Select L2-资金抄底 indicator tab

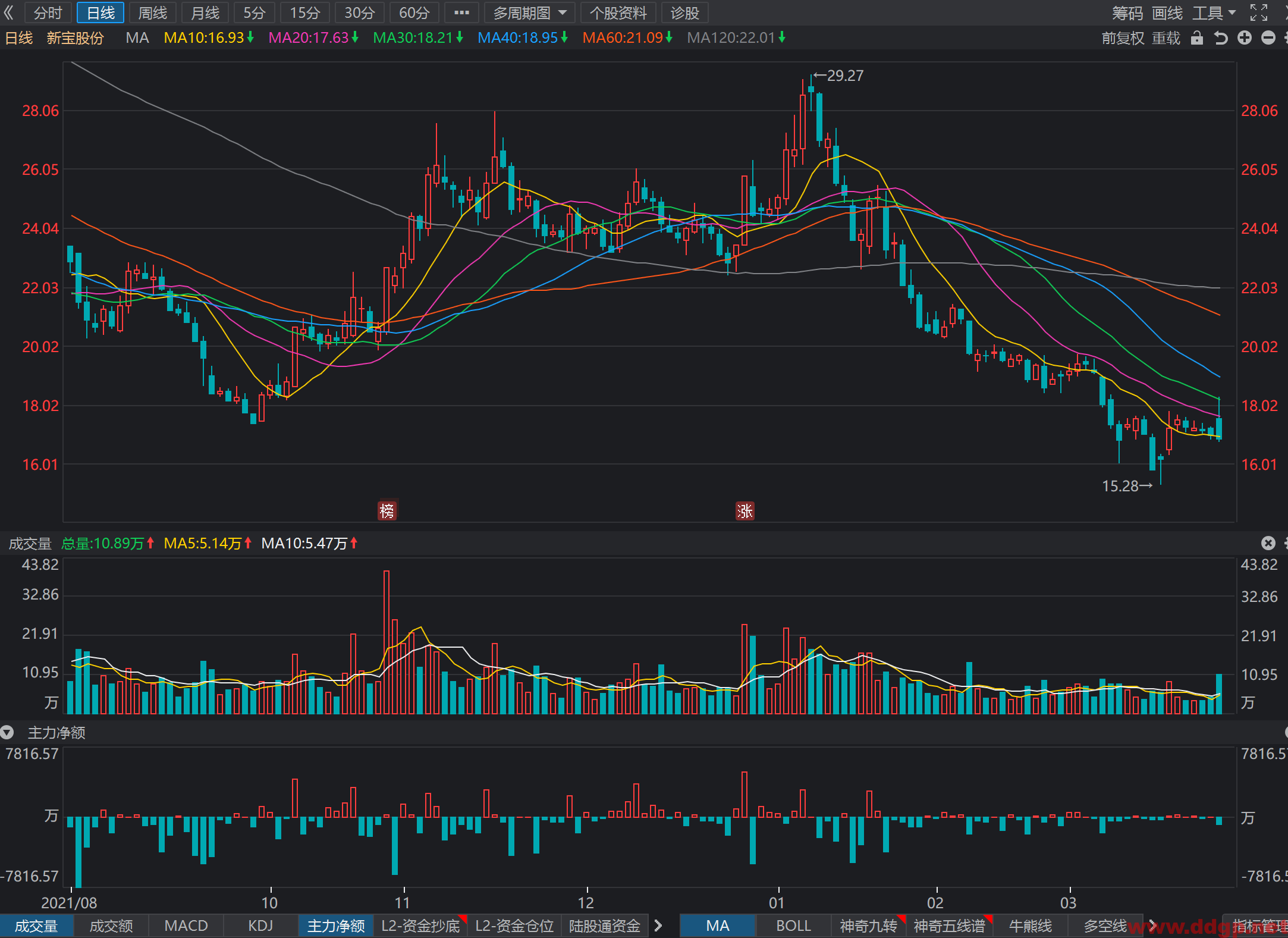pos(421,926)
